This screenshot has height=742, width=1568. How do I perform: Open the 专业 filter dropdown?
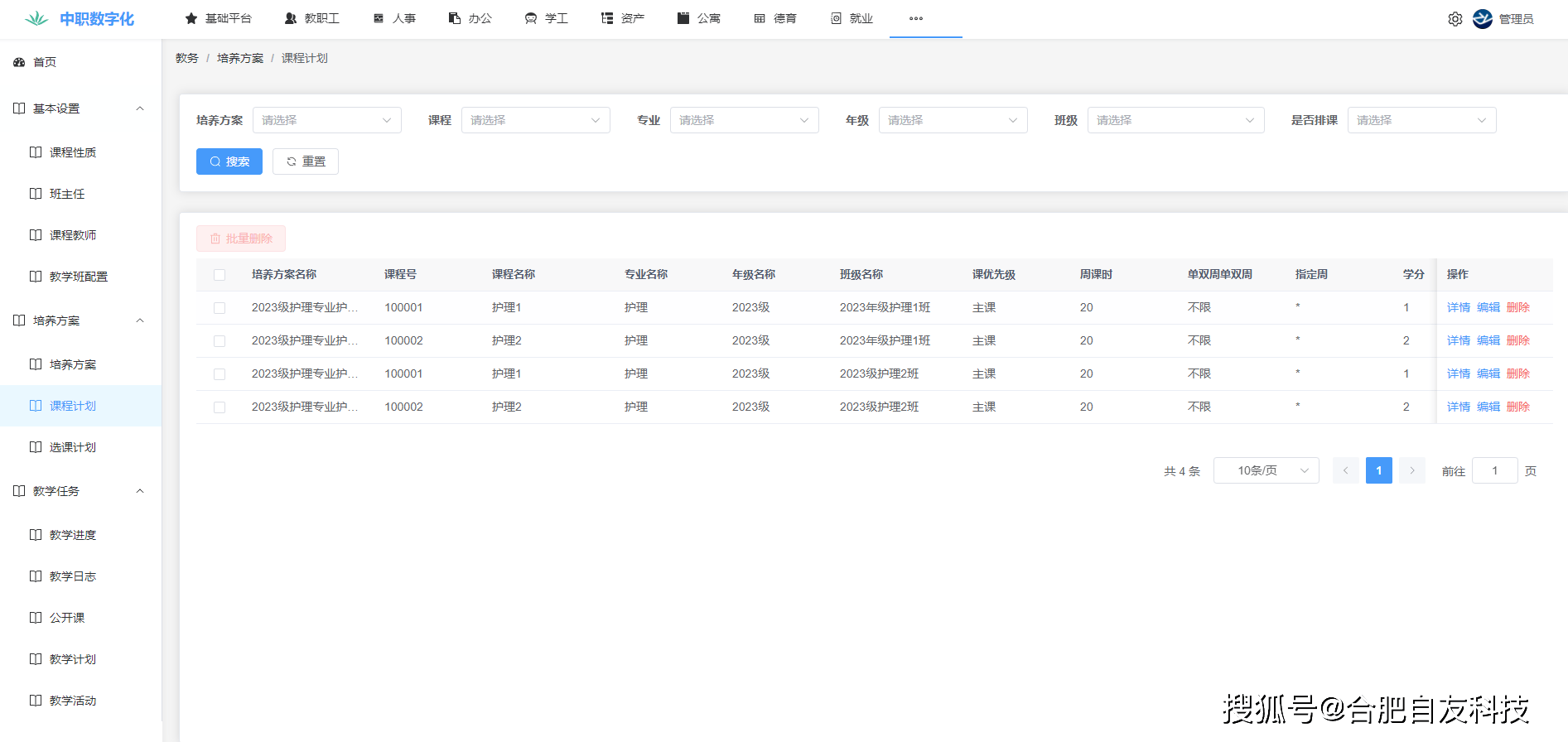click(745, 120)
